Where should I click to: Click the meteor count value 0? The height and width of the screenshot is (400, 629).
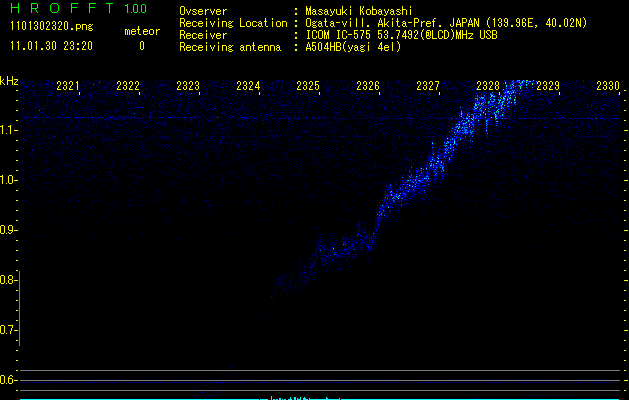[142, 46]
